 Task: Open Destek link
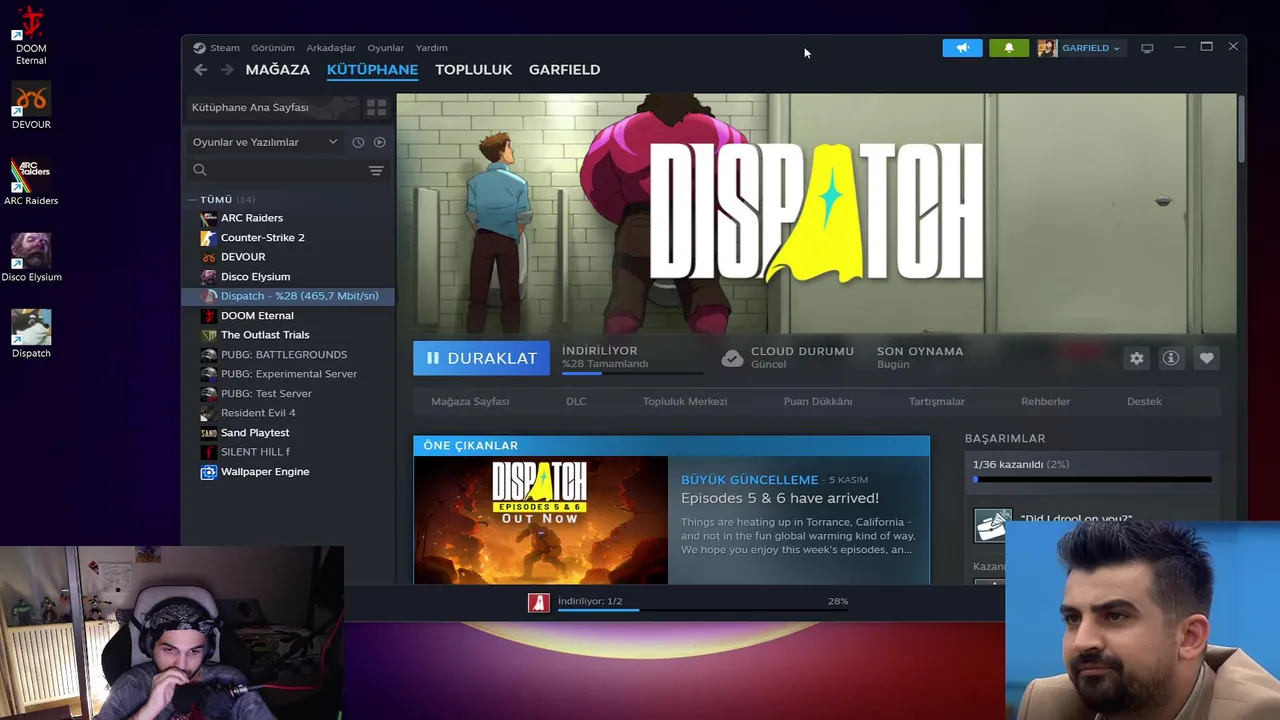pos(1144,401)
